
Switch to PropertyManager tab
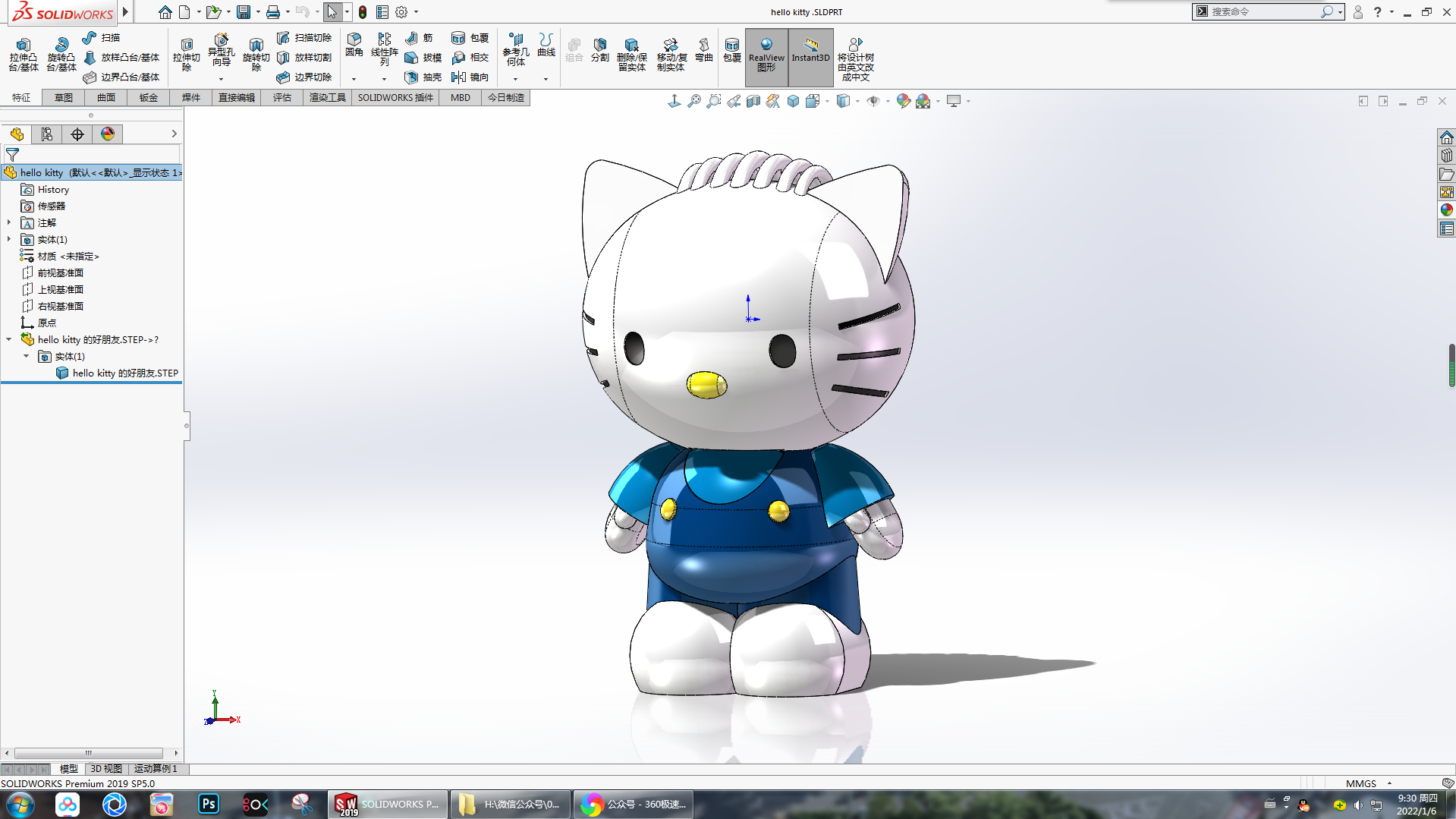(47, 134)
